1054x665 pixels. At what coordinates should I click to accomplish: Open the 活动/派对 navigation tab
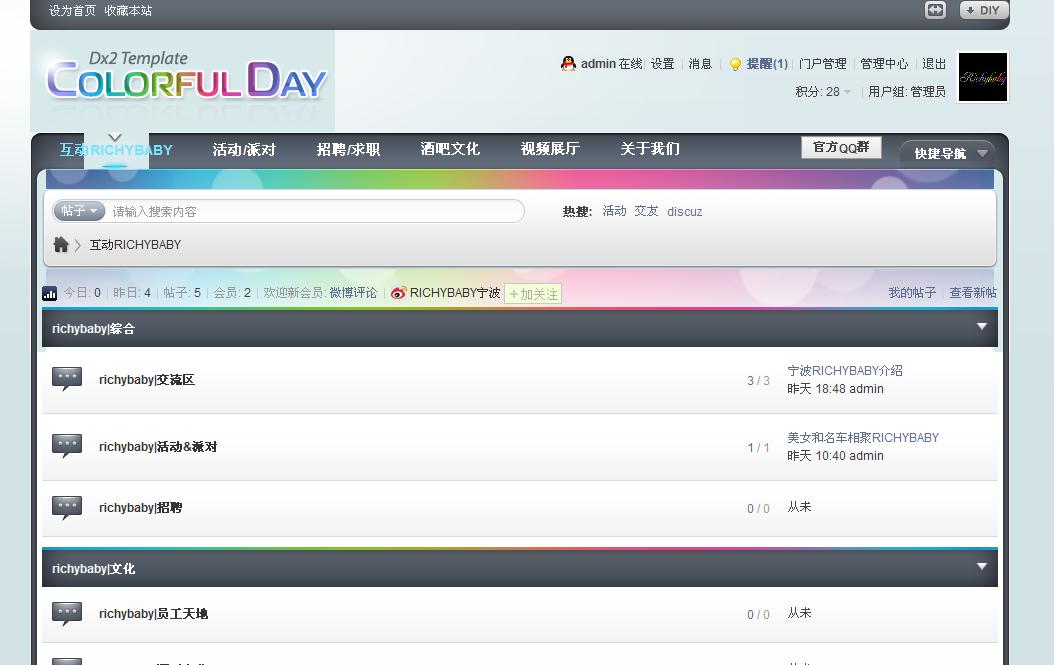(245, 149)
